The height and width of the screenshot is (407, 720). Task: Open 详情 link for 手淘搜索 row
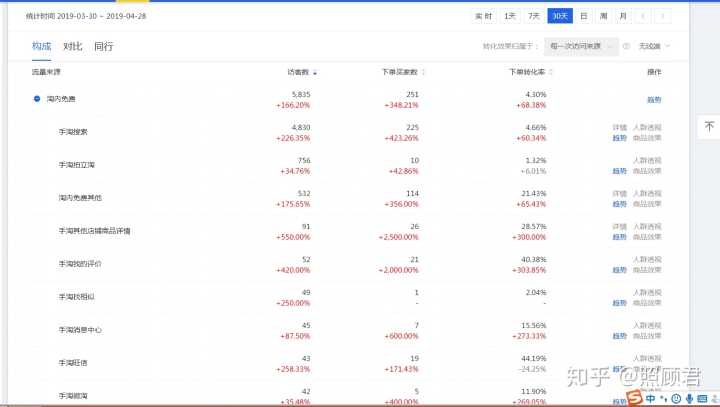[619, 128]
